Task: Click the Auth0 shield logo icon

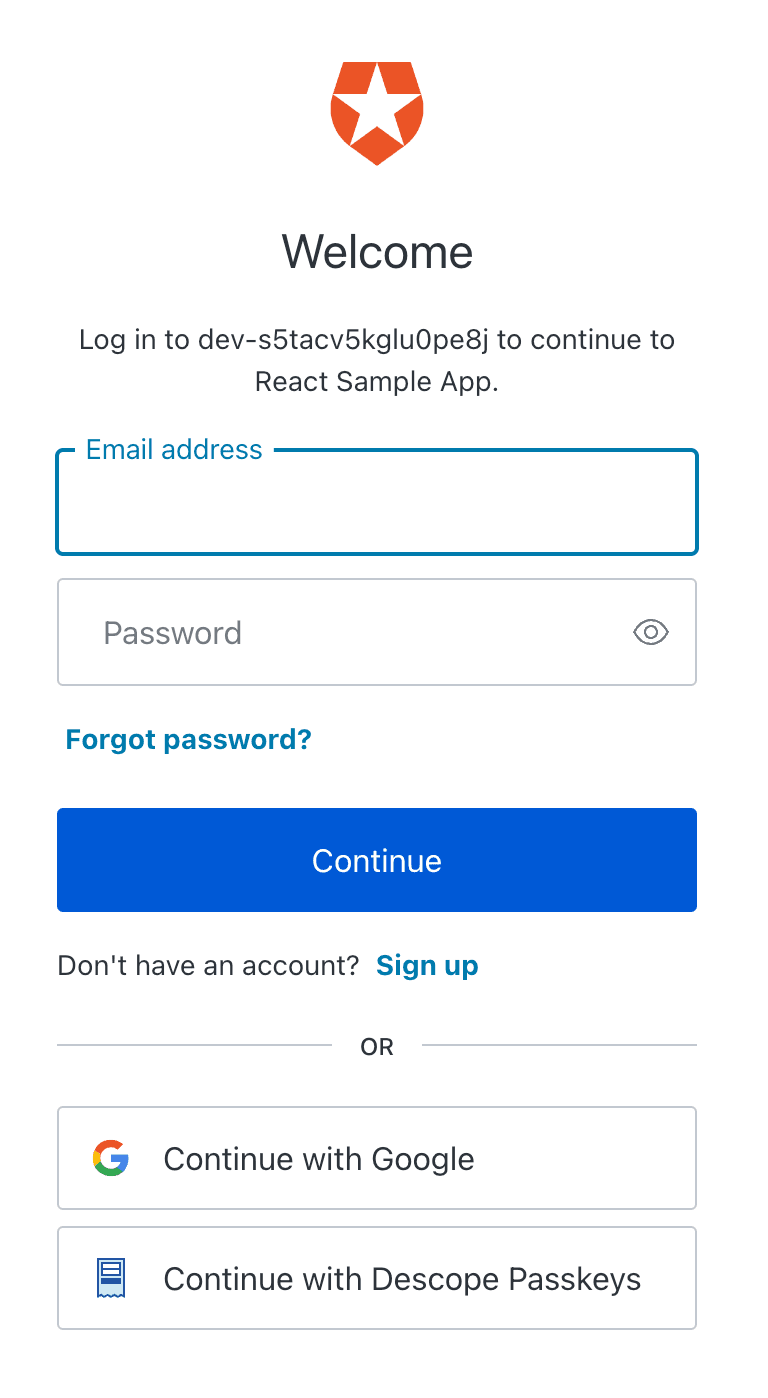Action: pos(377,112)
